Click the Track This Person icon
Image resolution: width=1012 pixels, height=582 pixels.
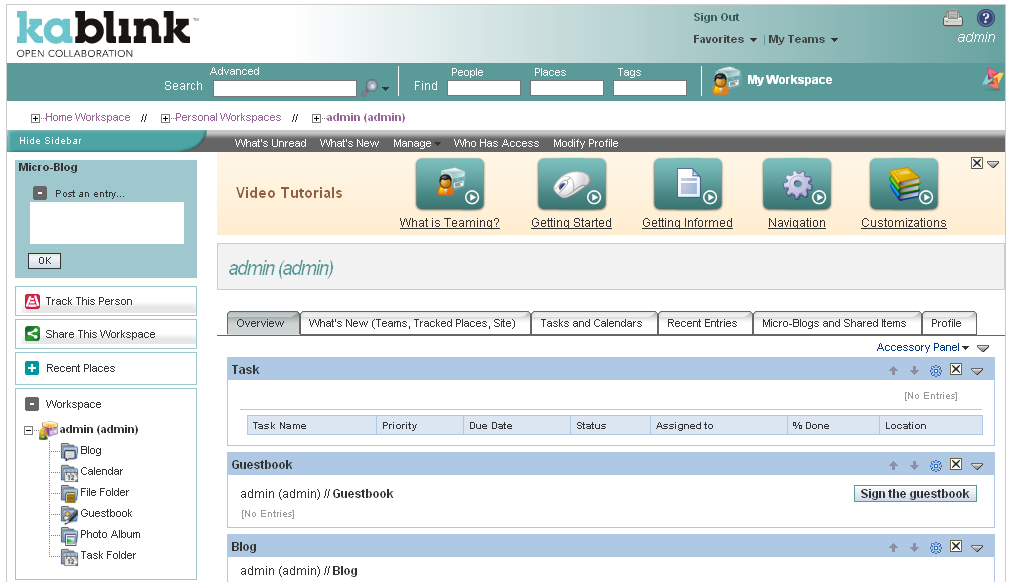[33, 301]
